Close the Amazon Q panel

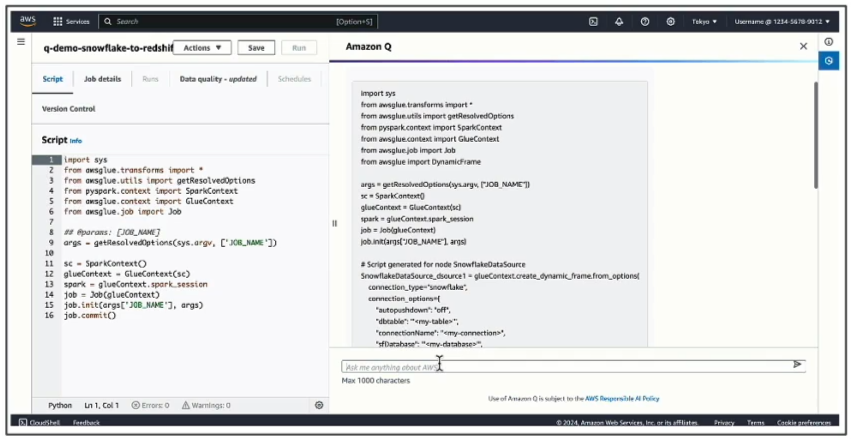pos(803,46)
